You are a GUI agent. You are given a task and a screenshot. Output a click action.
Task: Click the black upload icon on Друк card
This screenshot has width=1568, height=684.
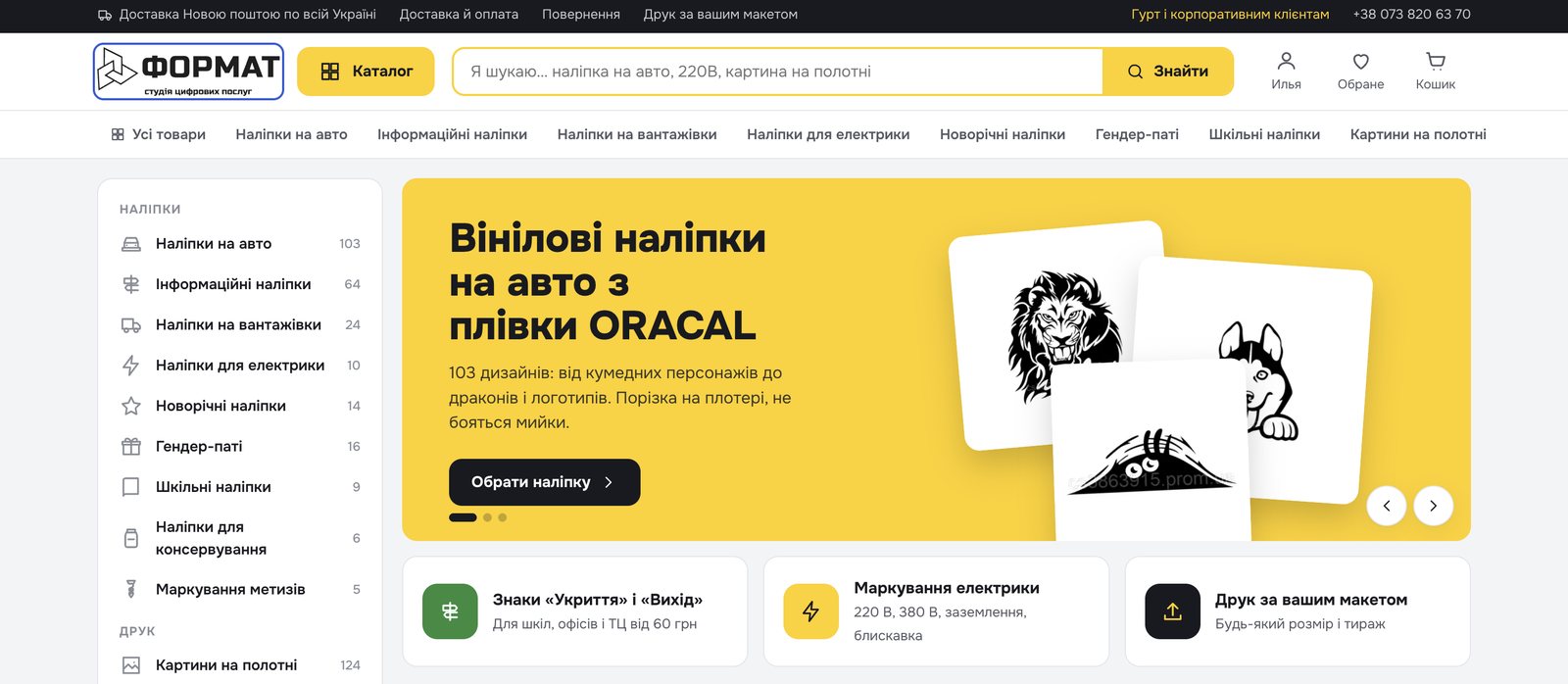tap(1173, 611)
